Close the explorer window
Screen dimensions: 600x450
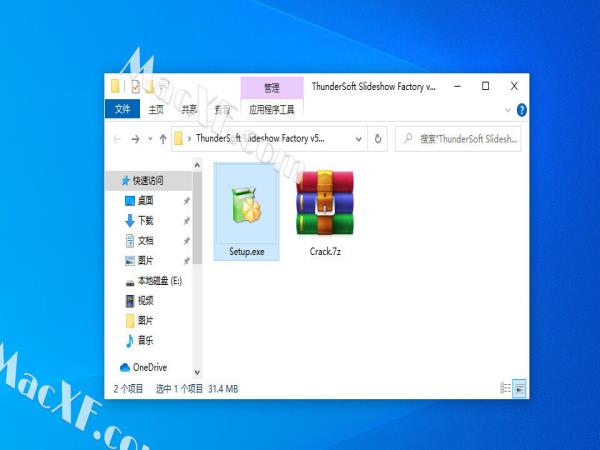(x=514, y=86)
